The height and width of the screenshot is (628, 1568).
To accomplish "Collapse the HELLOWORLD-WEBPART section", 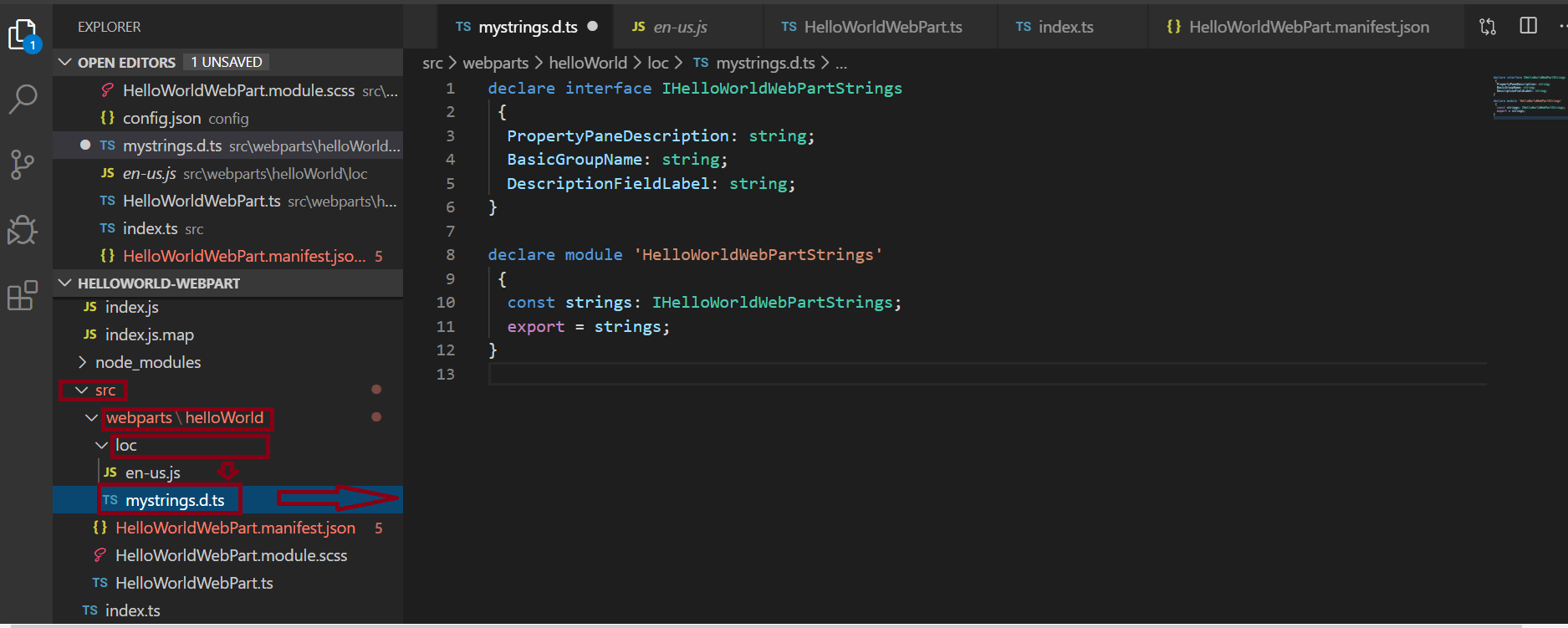I will pos(64,283).
